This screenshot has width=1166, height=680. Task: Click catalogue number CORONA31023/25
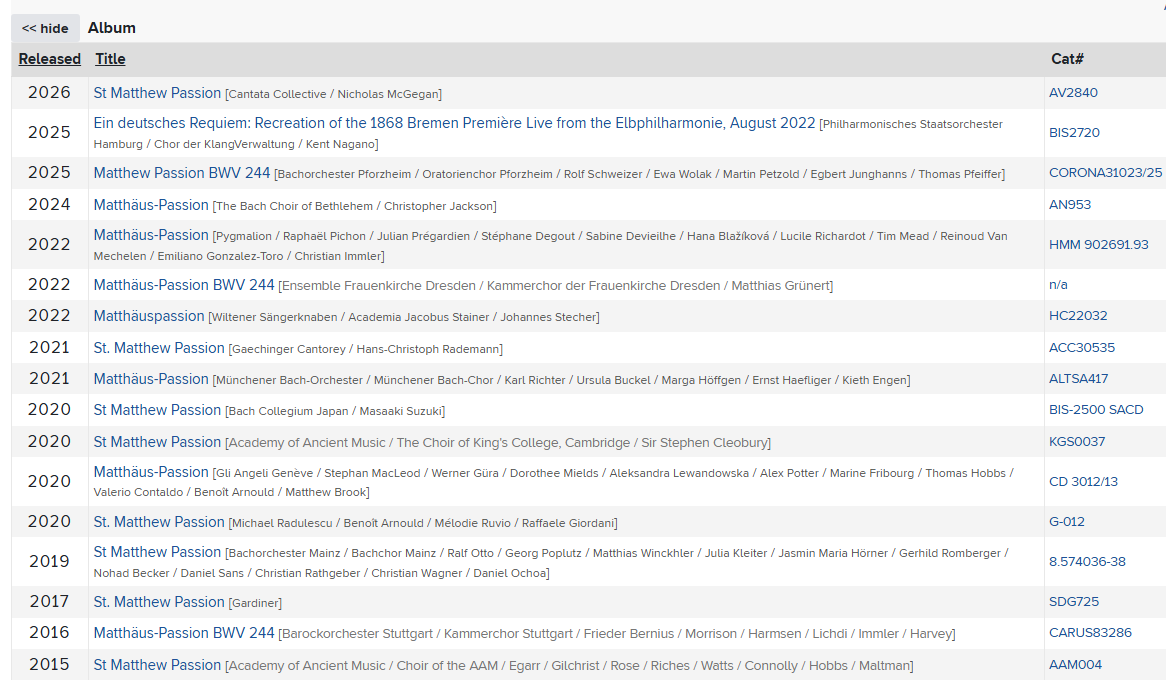1105,173
